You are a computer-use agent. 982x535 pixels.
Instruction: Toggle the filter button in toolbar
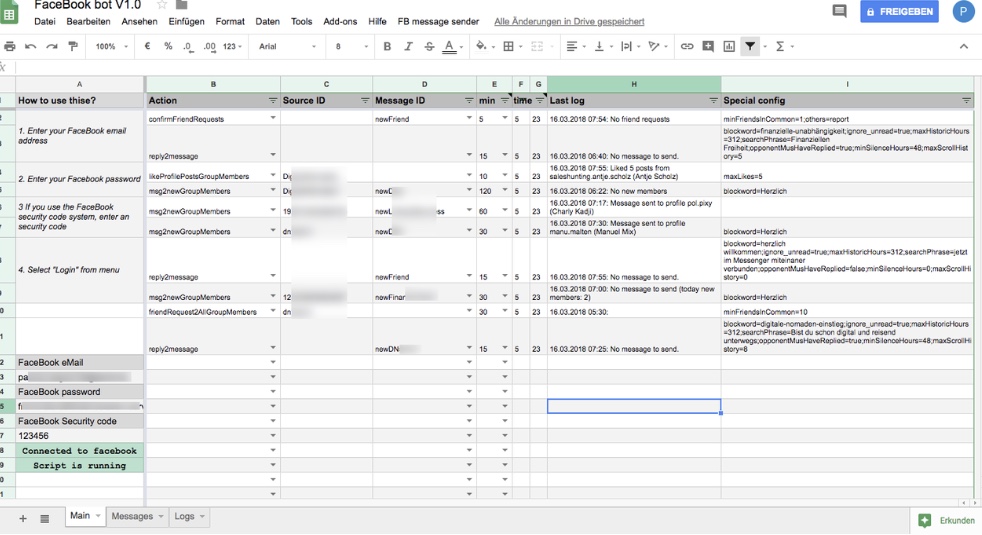750,46
